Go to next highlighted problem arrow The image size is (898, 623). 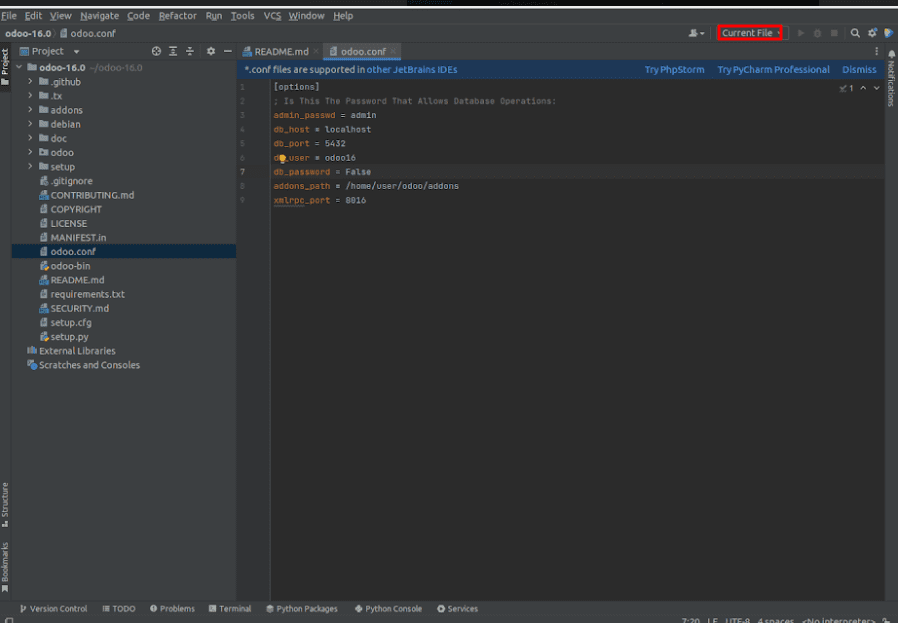point(876,88)
